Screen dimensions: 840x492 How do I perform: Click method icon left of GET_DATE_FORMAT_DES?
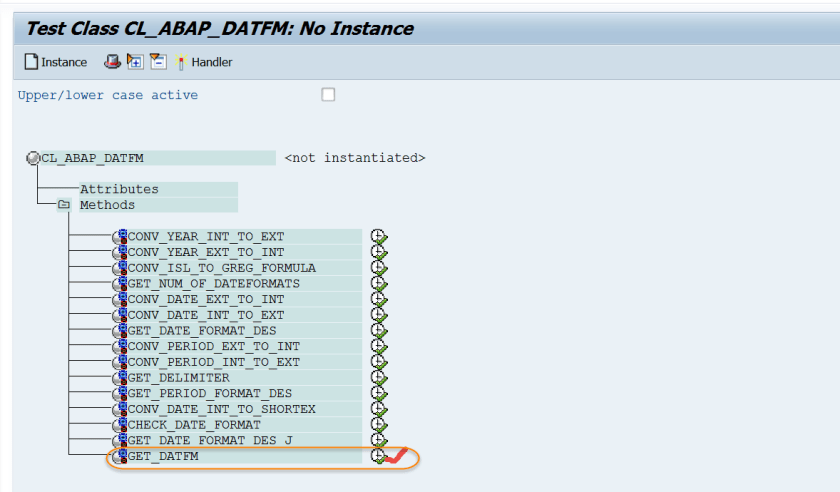tap(120, 330)
